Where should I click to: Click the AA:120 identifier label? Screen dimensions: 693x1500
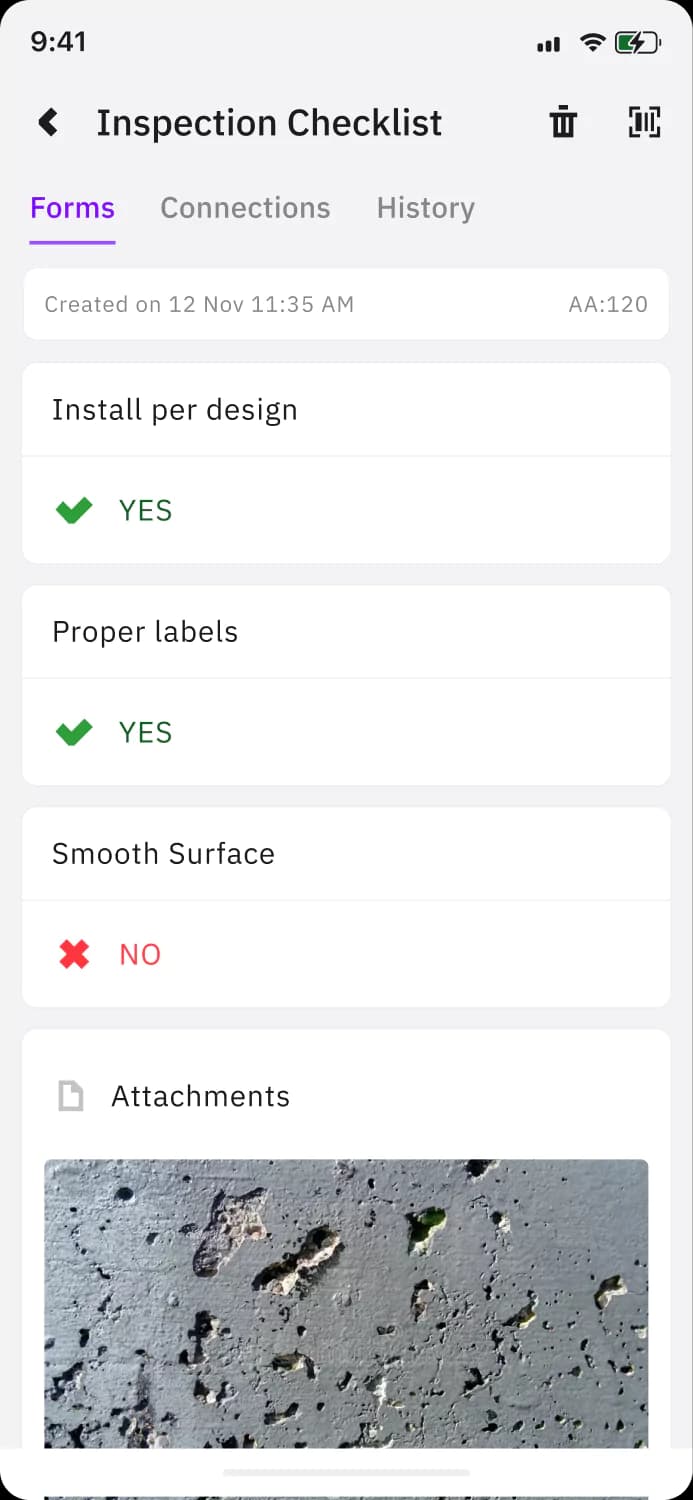(x=607, y=305)
